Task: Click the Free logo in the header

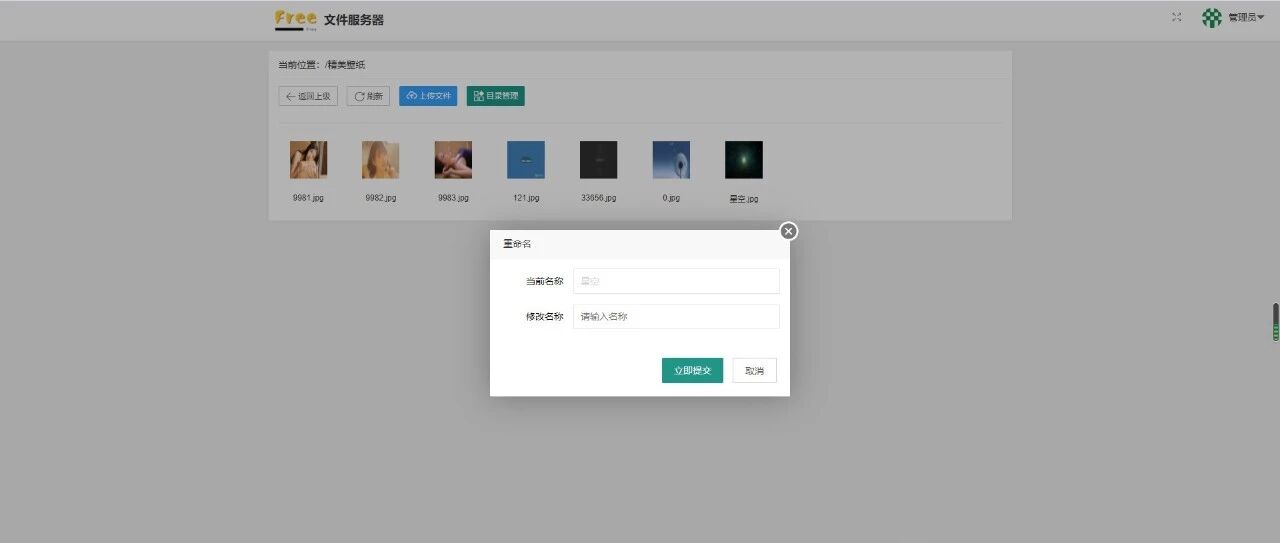Action: (296, 19)
